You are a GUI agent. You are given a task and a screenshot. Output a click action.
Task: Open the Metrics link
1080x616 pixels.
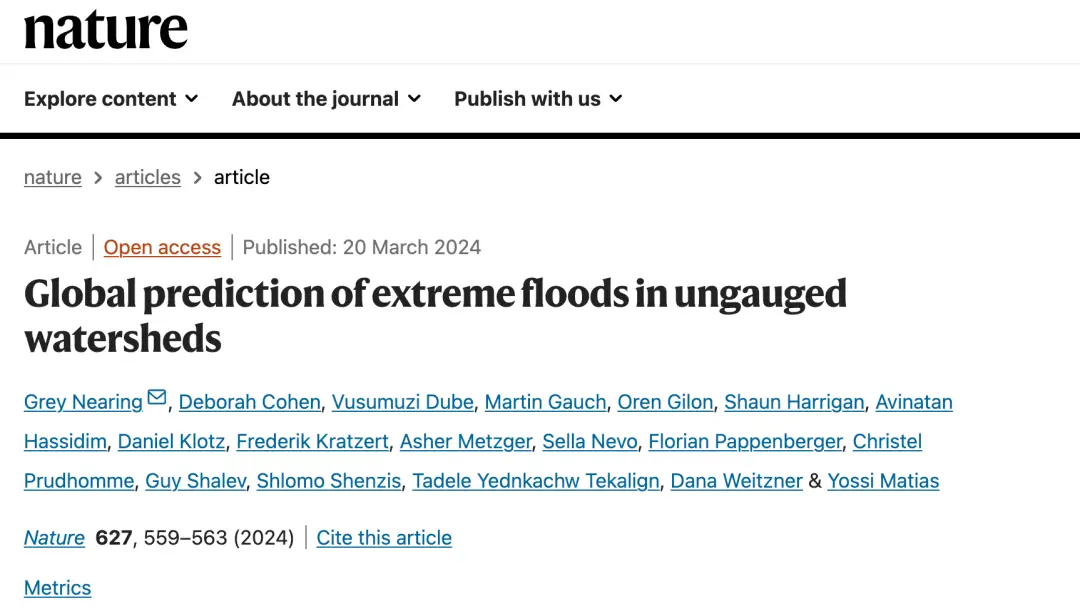[x=58, y=588]
